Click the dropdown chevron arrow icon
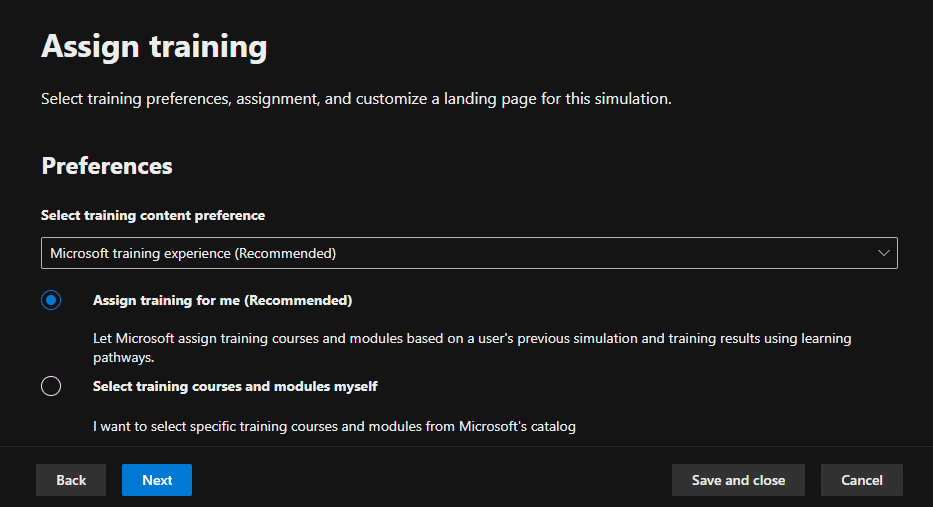 tap(884, 253)
